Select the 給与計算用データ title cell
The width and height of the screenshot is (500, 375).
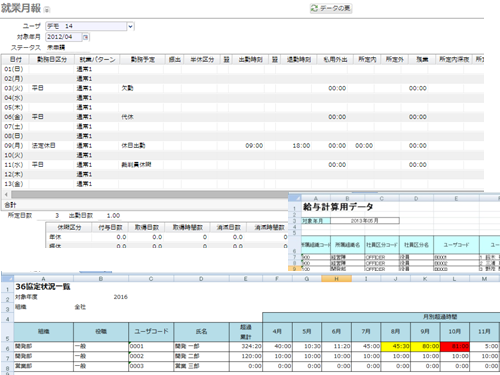click(338, 207)
